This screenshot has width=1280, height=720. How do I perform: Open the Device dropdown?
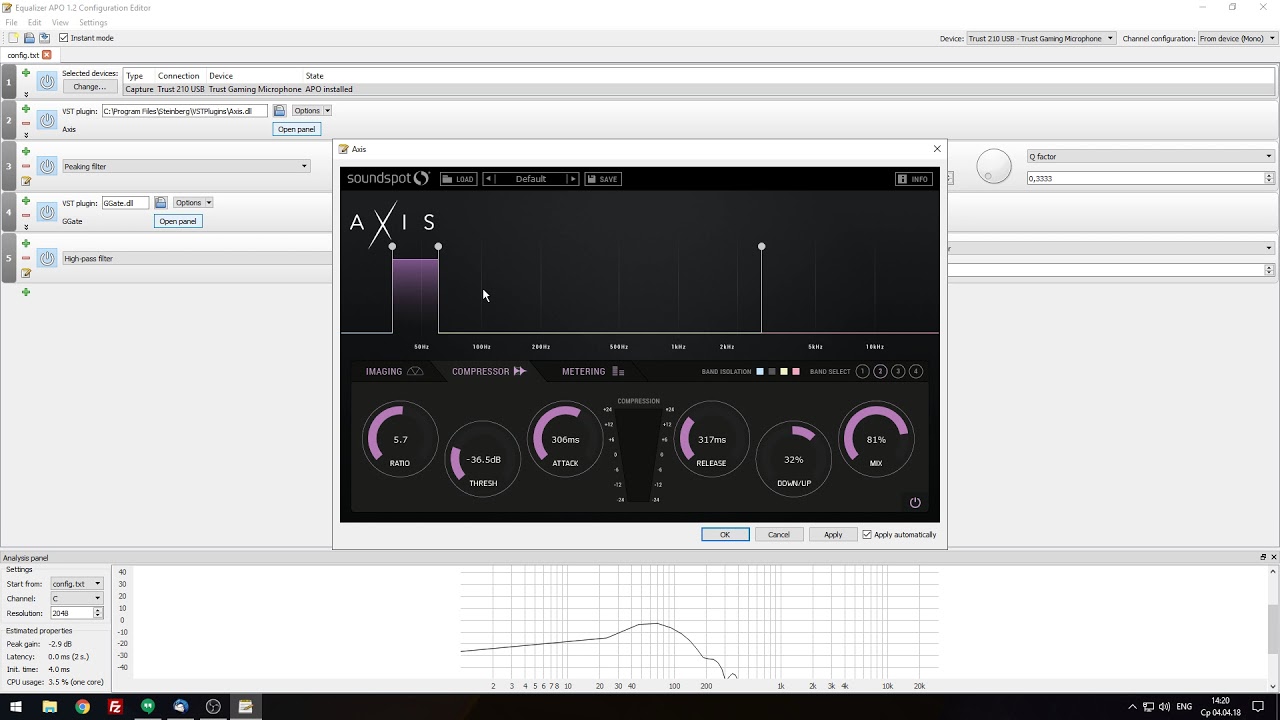click(1041, 39)
